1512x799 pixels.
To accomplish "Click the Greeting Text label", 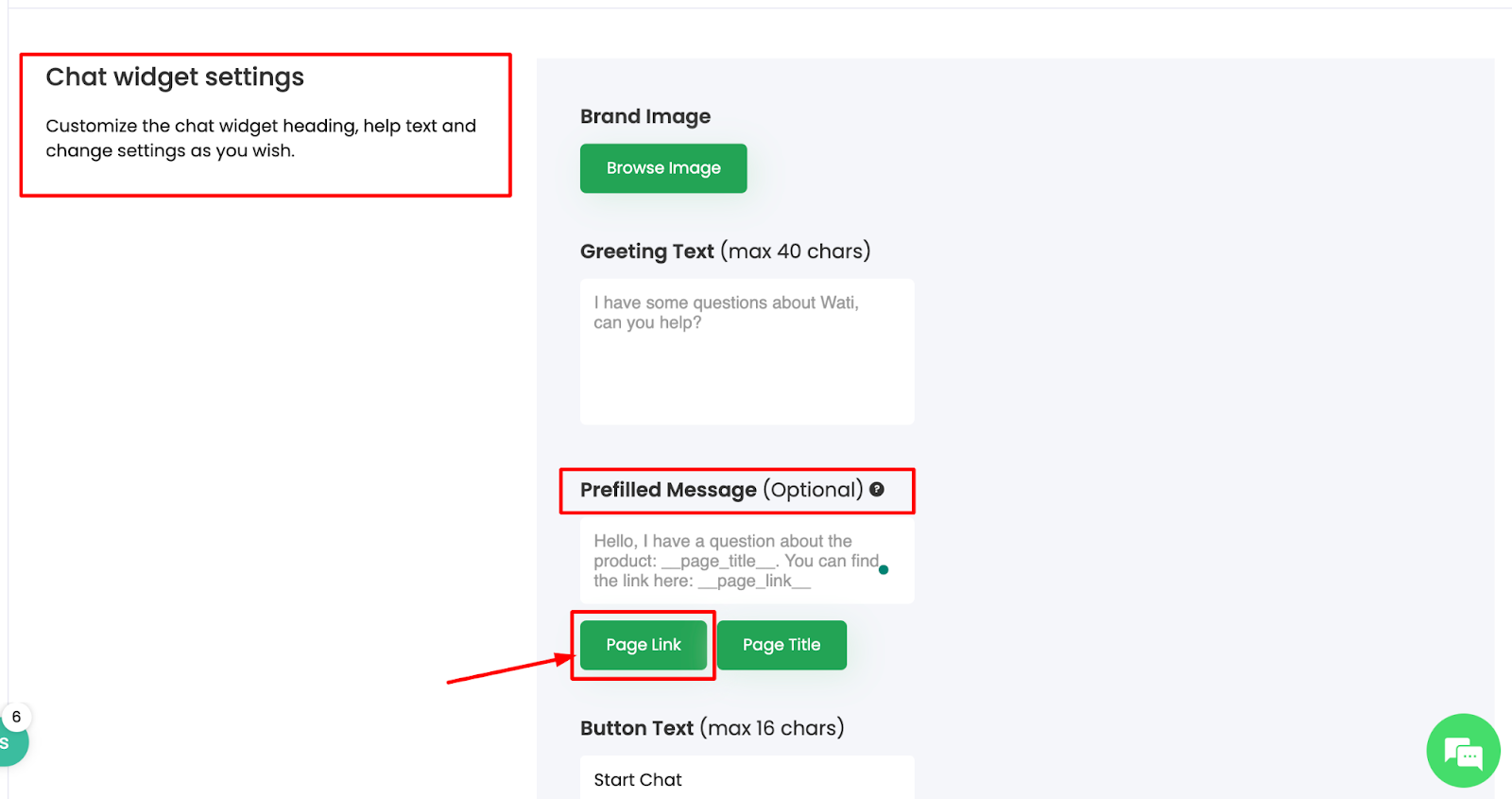I will coord(647,252).
